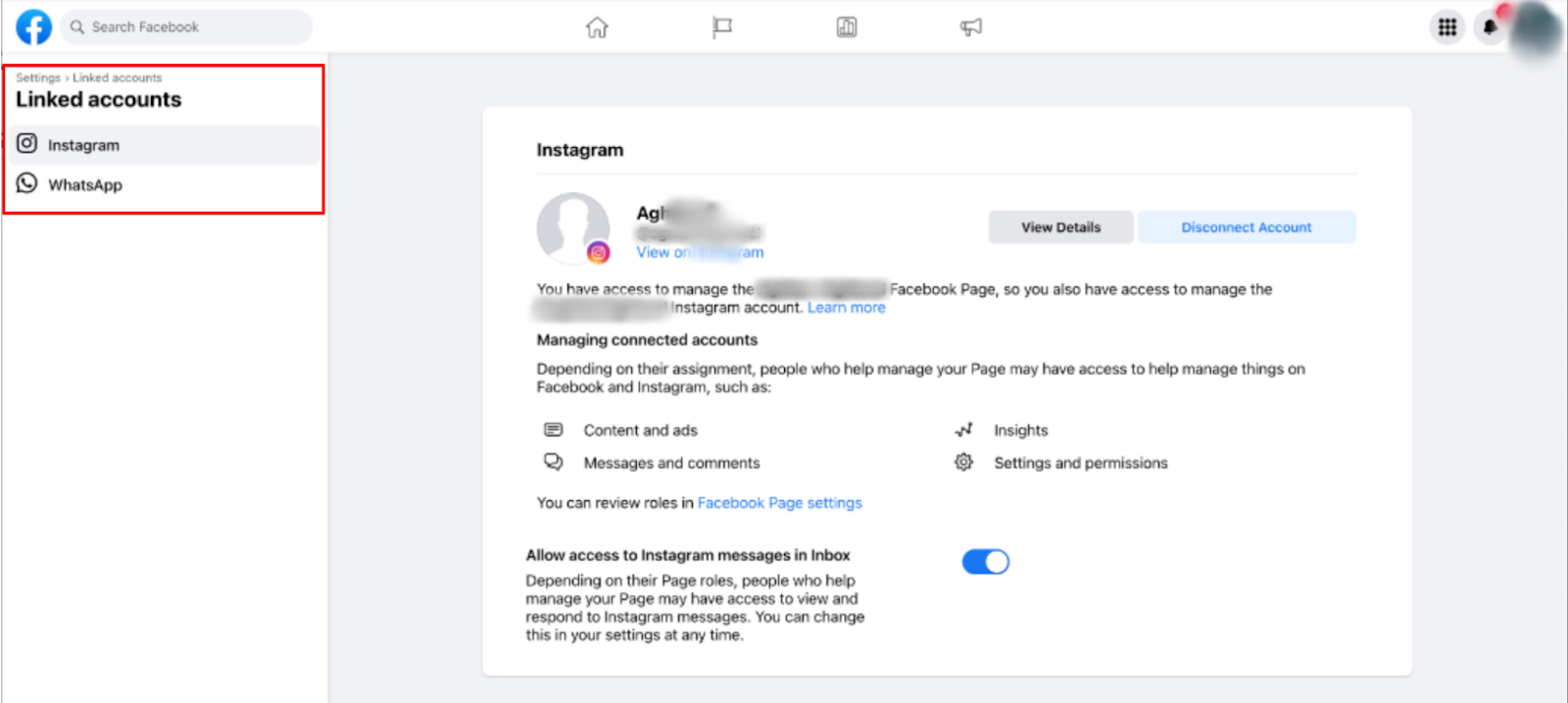Select Instagram linked account item
Image resolution: width=1568 pixels, height=703 pixels.
84,145
